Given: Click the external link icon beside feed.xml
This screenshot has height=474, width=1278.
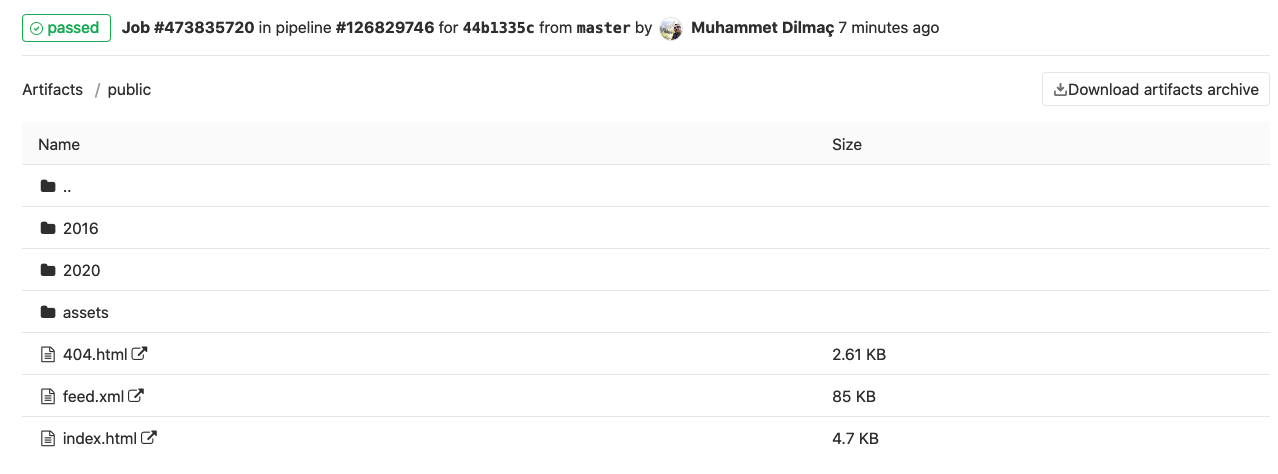Looking at the screenshot, I should (136, 395).
